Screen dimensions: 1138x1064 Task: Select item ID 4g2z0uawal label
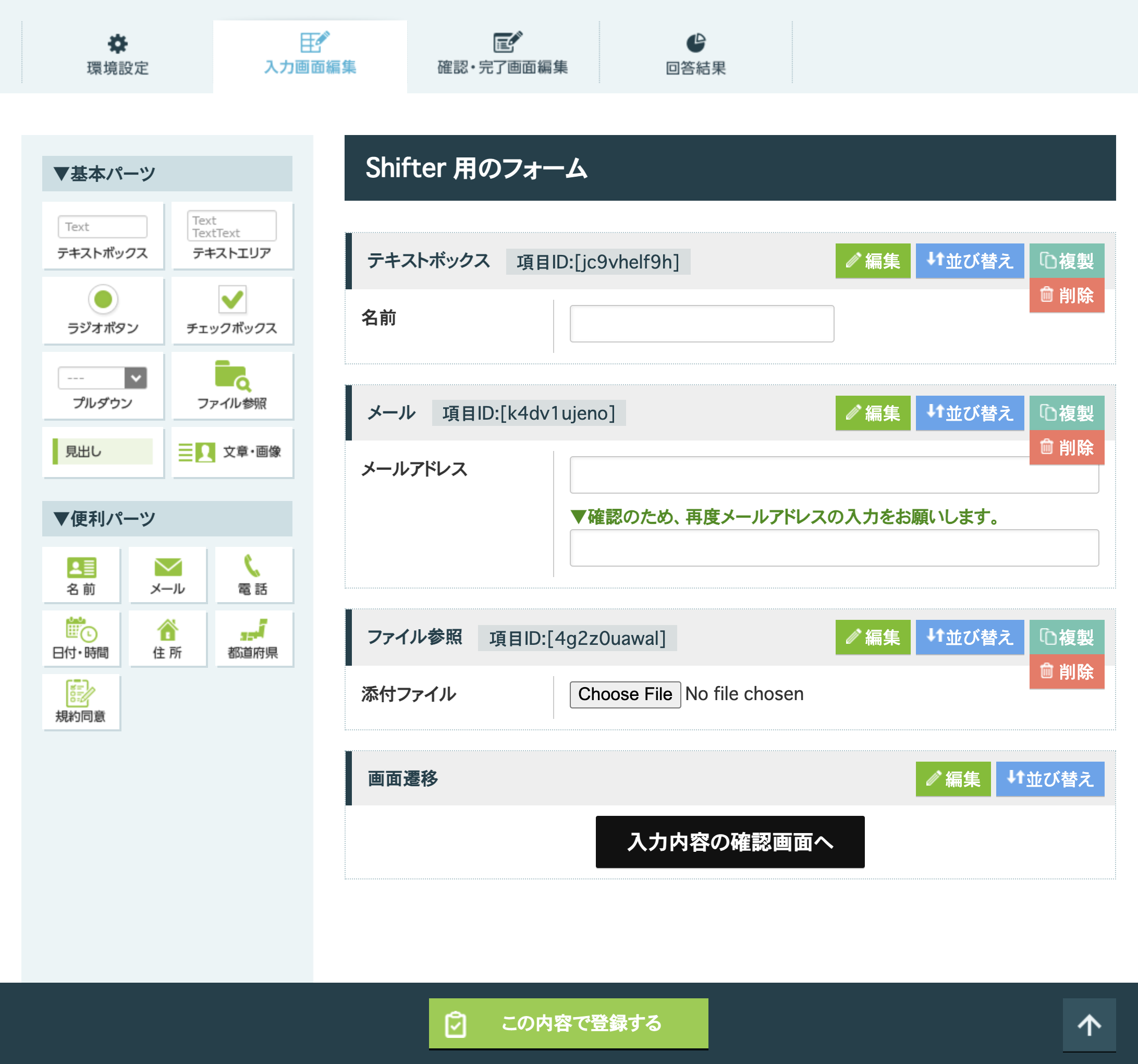tap(577, 638)
